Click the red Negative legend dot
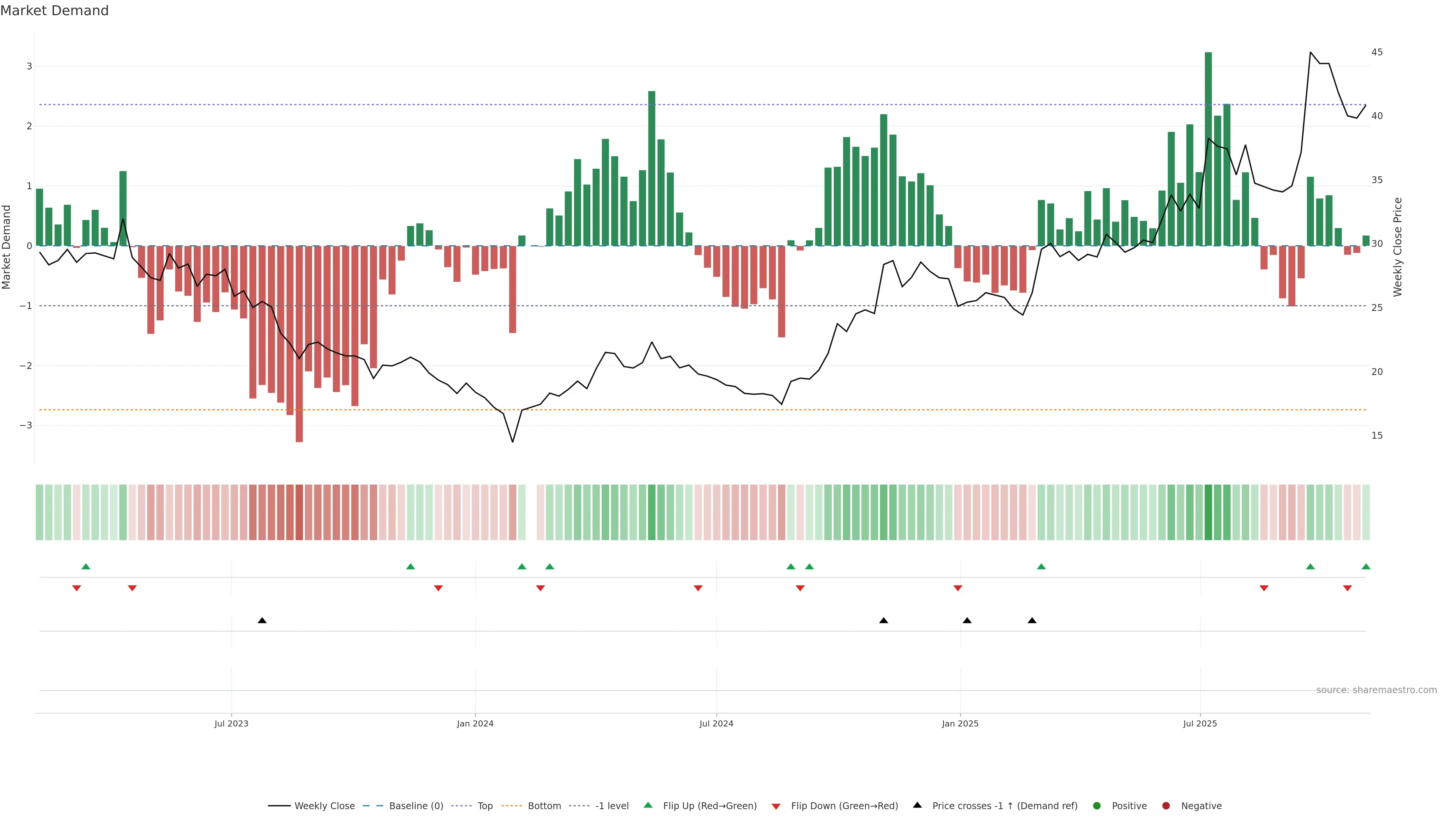Image resolution: width=1456 pixels, height=819 pixels. tap(1166, 806)
